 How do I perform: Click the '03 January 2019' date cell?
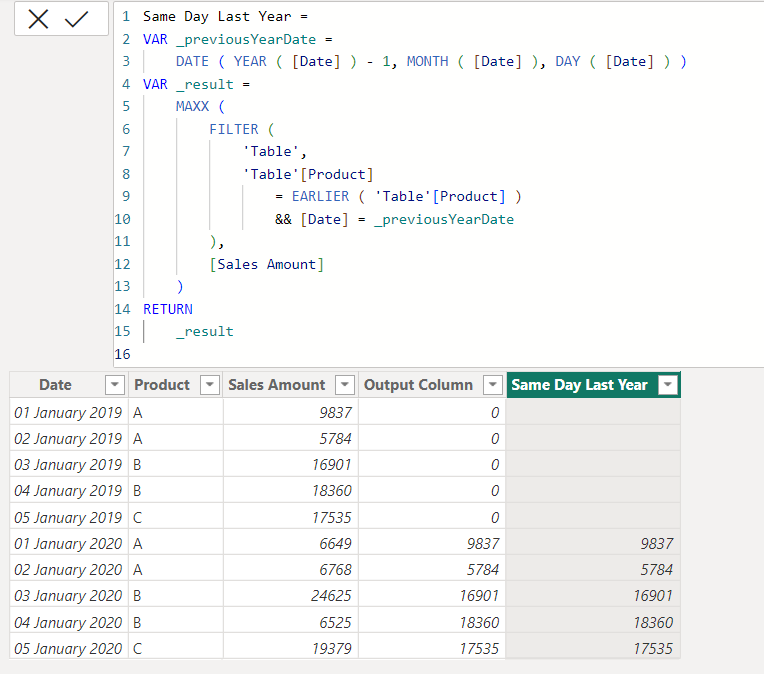pos(68,464)
